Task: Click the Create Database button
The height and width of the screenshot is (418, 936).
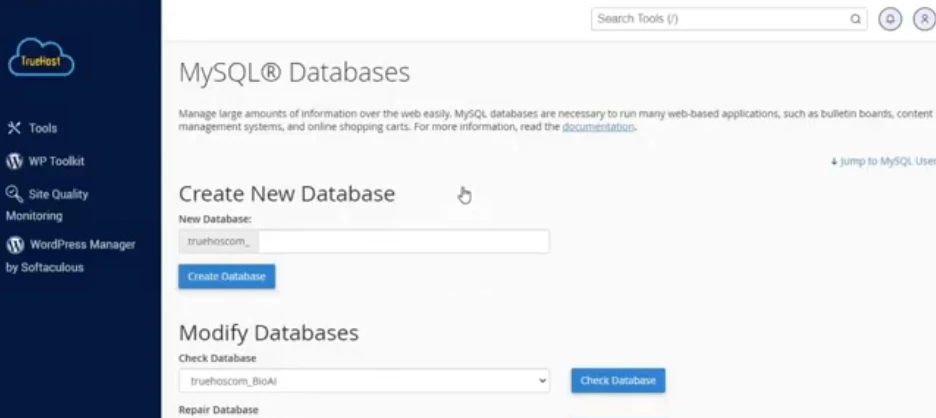Action: pos(227,276)
